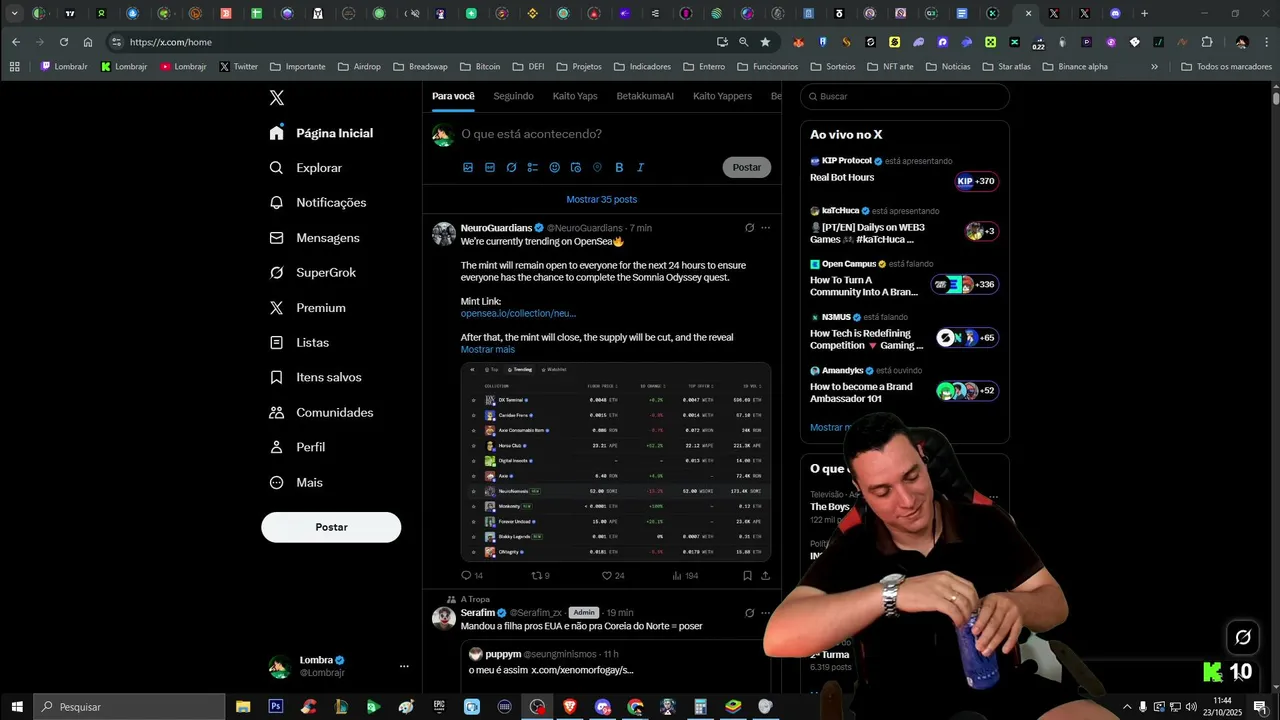Ask Grok about the NeuroGuardians post
This screenshot has height=720, width=1280.
point(749,228)
